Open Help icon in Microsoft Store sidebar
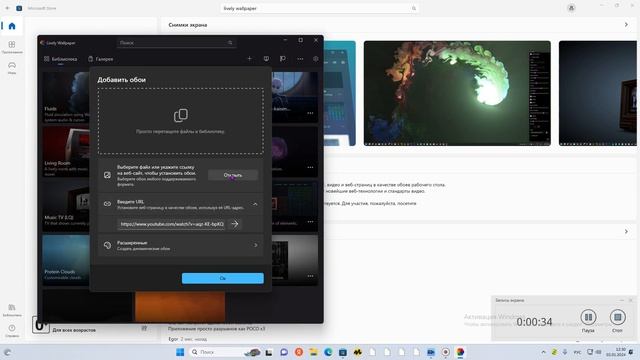This screenshot has height=360, width=640. point(12,330)
